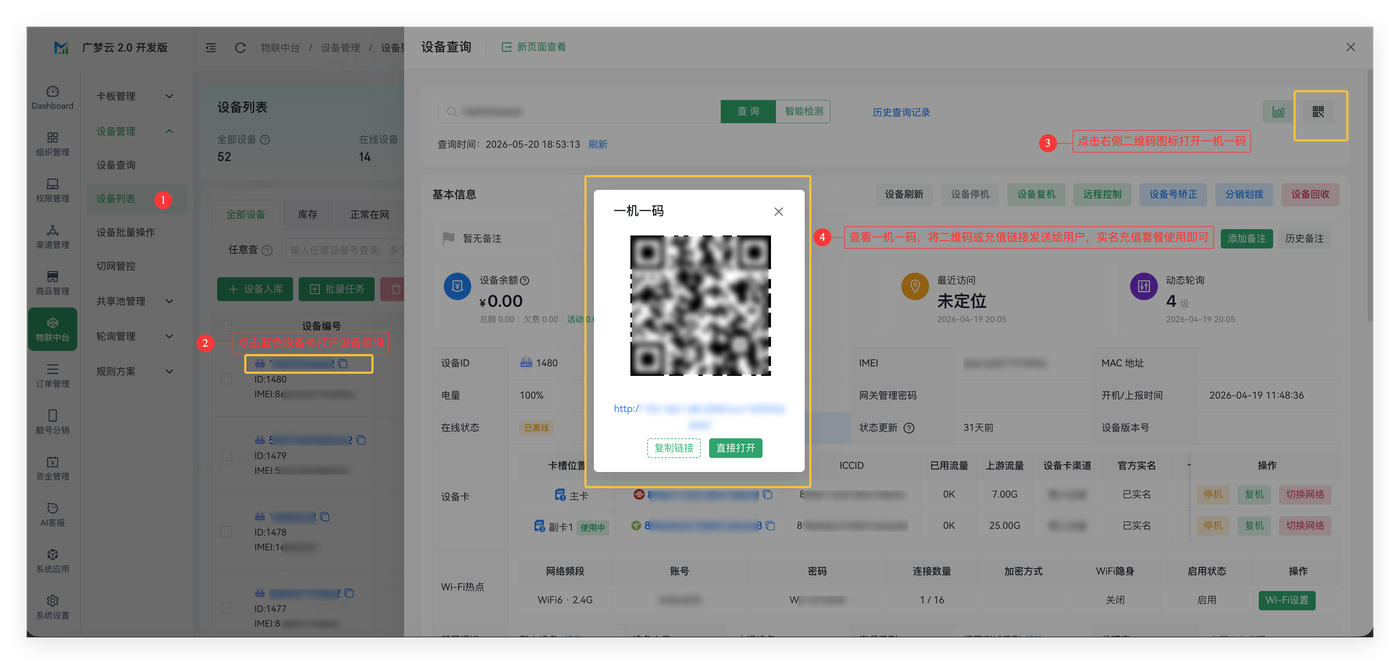Click the 添加备注 button
Screen dimensions: 1400x664
1247,238
